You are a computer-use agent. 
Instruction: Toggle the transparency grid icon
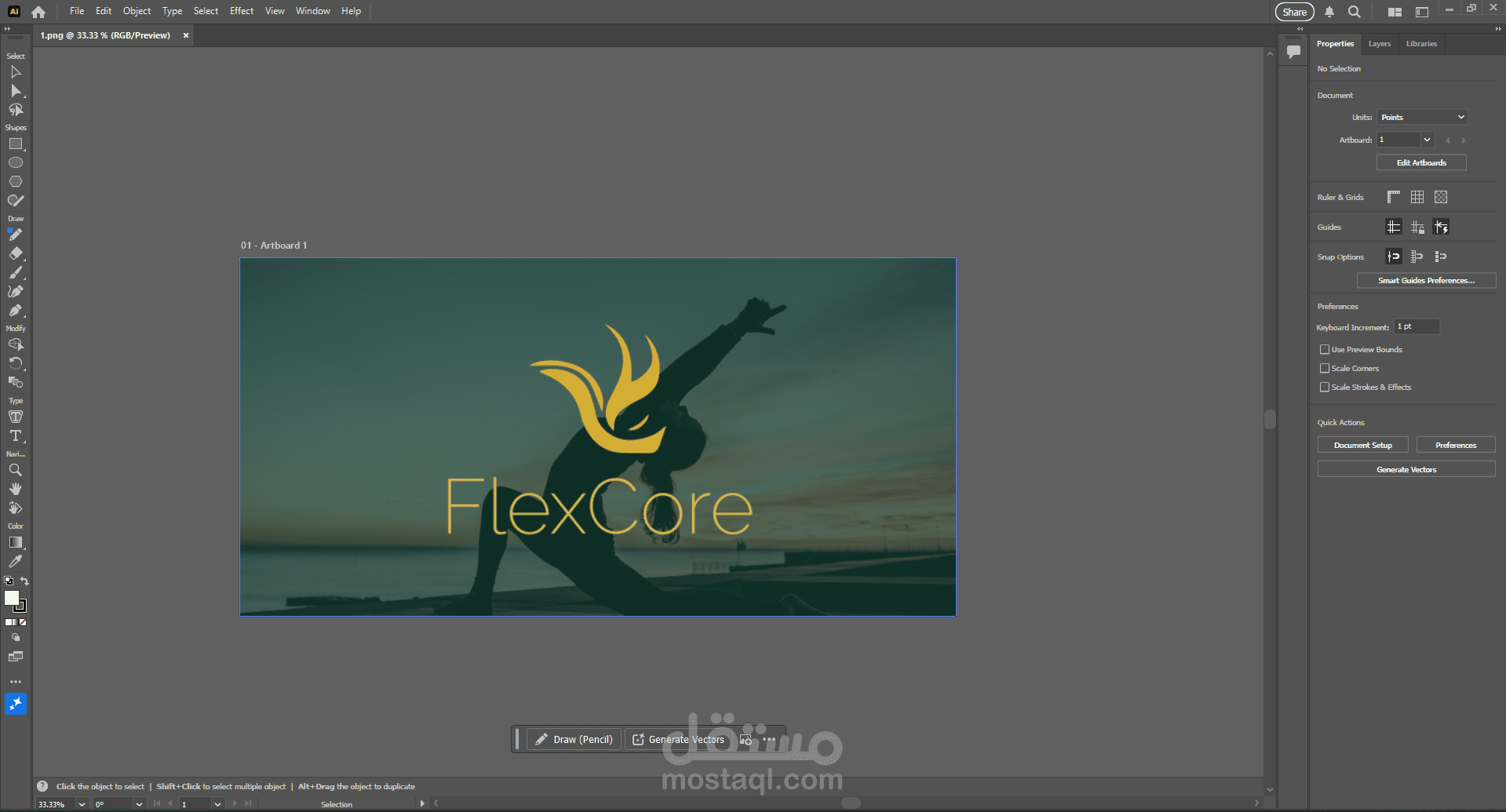click(x=1441, y=197)
